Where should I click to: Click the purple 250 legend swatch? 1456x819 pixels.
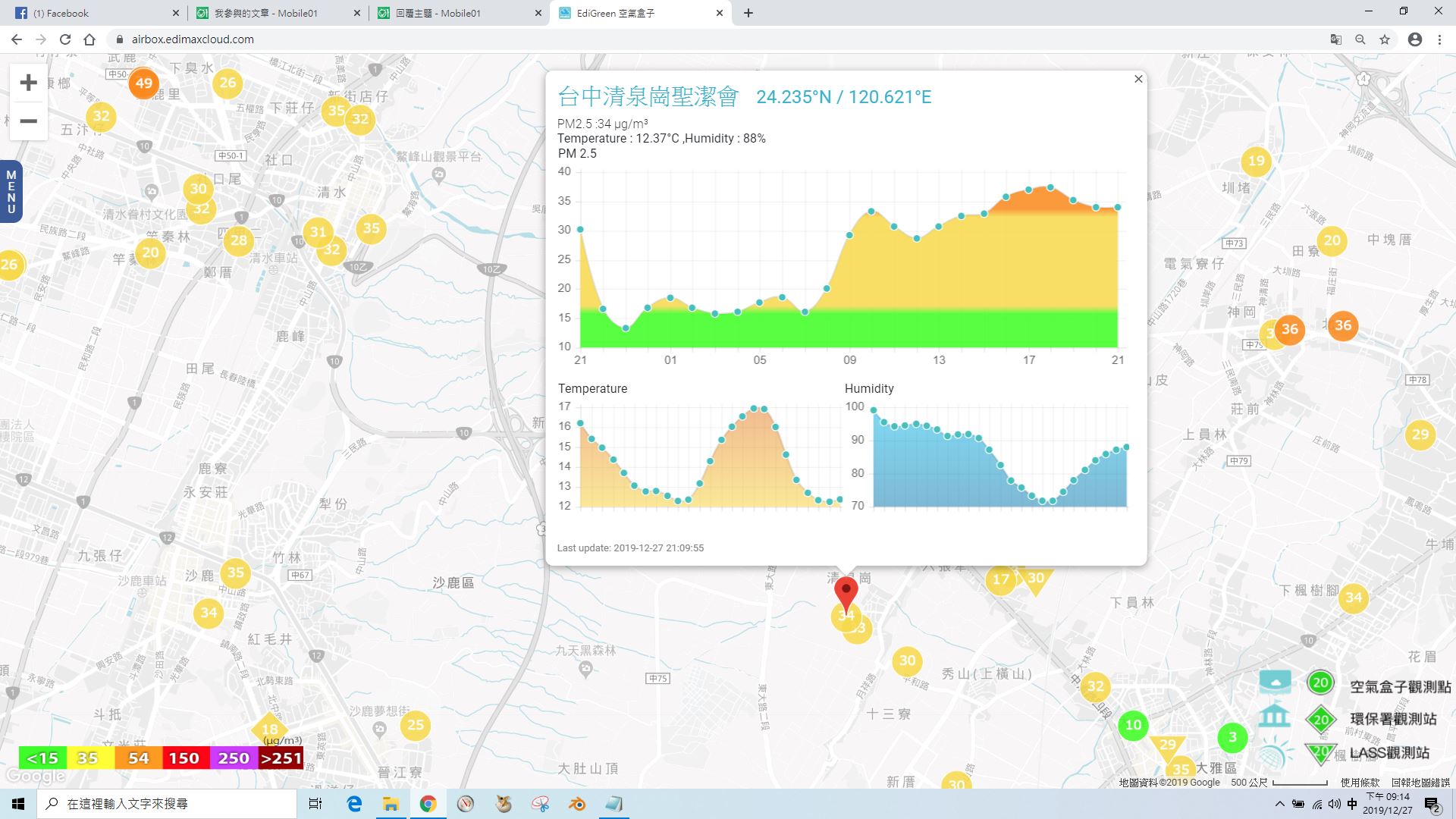[234, 758]
